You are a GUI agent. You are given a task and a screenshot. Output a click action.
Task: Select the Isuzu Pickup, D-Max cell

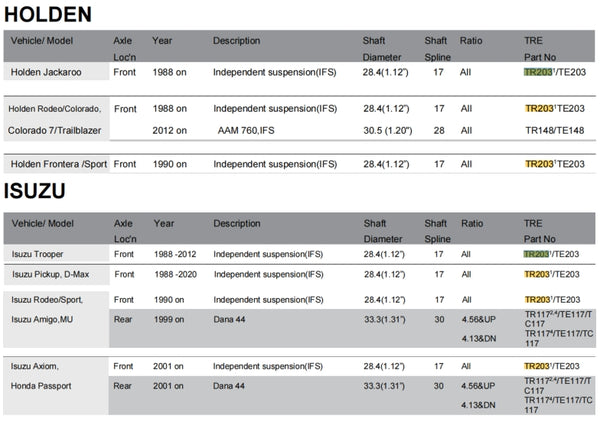point(54,274)
